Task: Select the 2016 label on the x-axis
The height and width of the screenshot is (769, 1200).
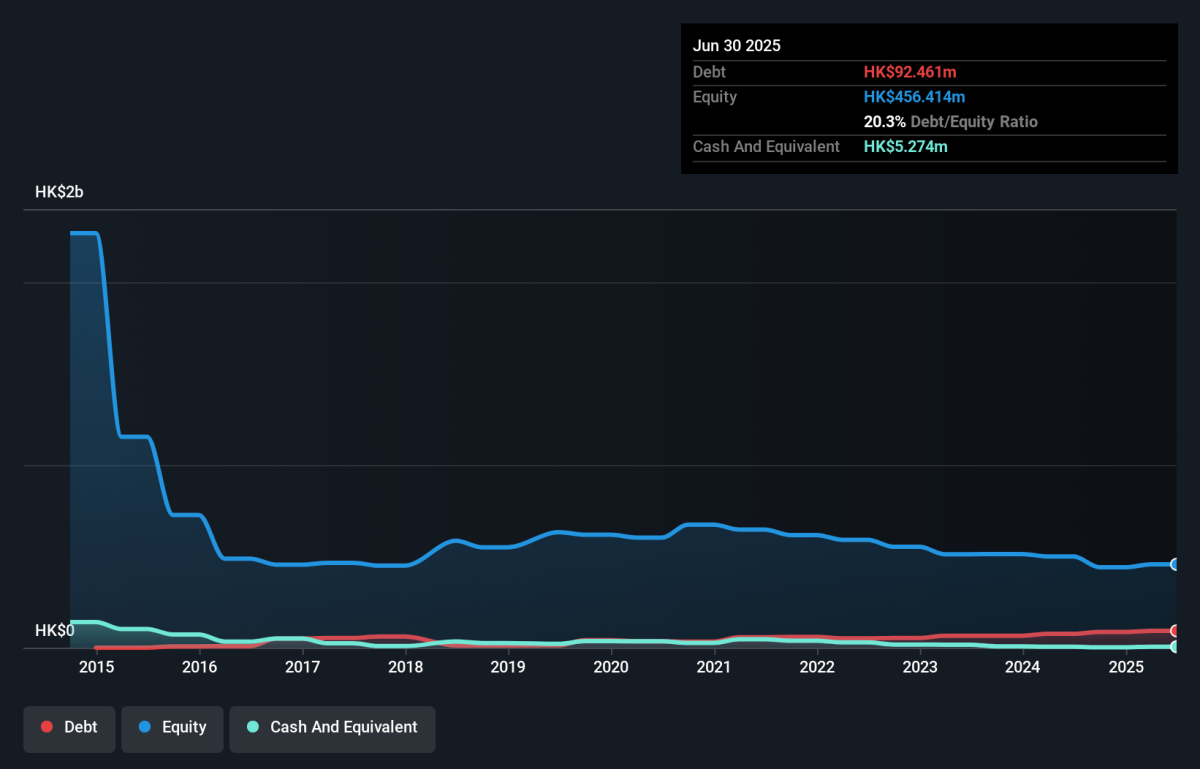Action: point(200,667)
